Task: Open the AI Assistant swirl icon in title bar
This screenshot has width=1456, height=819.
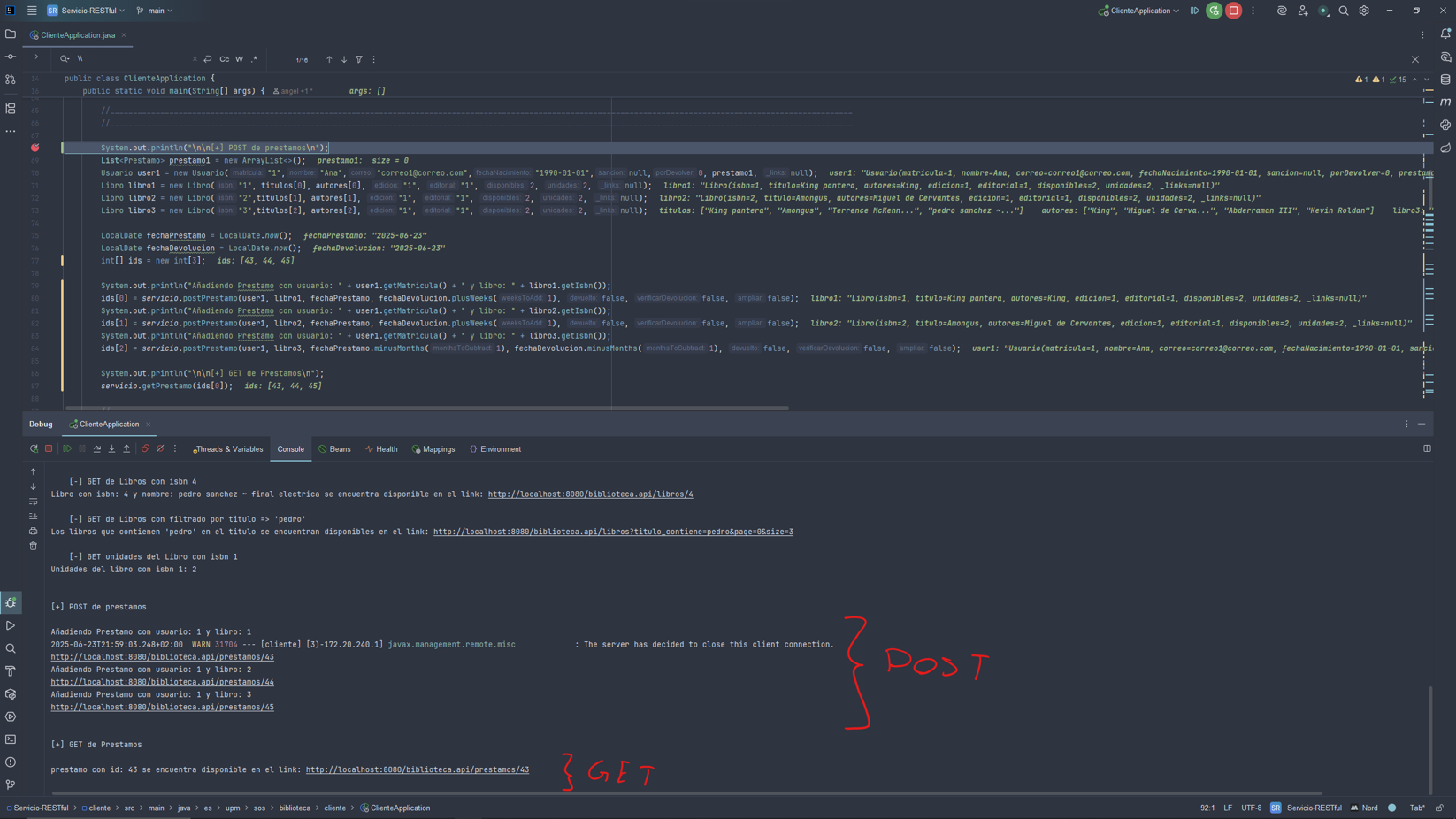Action: pyautogui.click(x=1282, y=11)
